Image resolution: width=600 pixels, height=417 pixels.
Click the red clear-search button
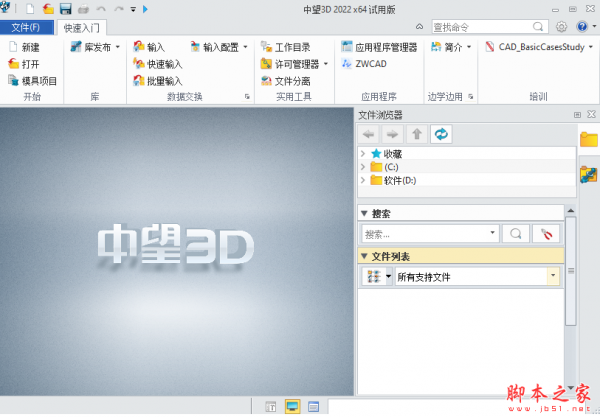(x=546, y=234)
